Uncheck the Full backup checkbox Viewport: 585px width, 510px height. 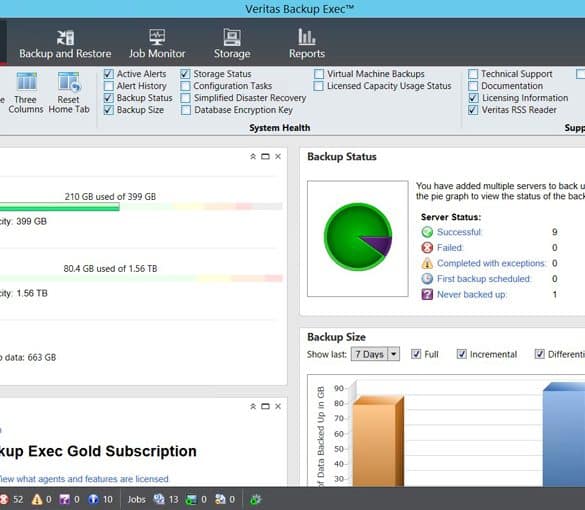[x=416, y=354]
